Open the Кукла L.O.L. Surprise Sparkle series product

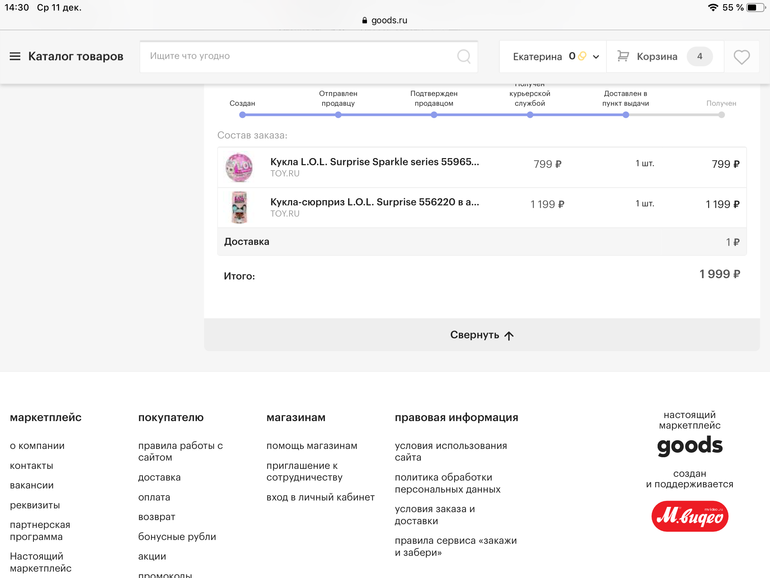tap(374, 162)
